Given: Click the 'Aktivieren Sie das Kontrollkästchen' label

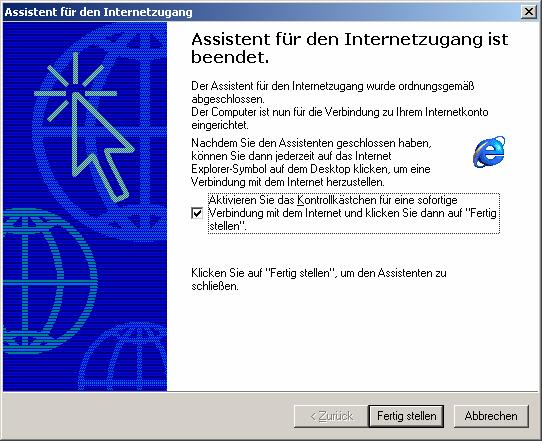Looking at the screenshot, I should pyautogui.click(x=353, y=213).
